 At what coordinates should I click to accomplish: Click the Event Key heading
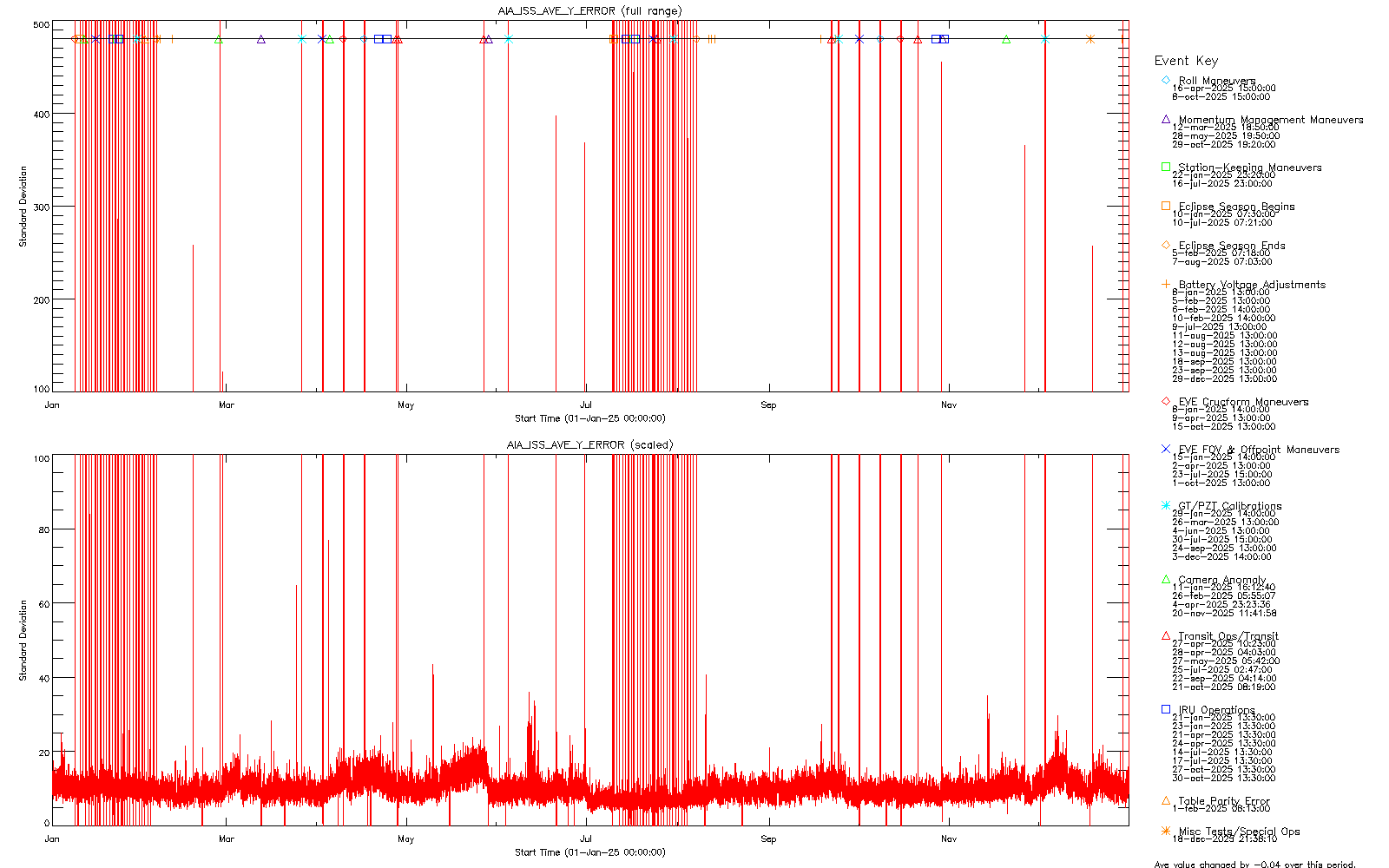tap(1186, 61)
